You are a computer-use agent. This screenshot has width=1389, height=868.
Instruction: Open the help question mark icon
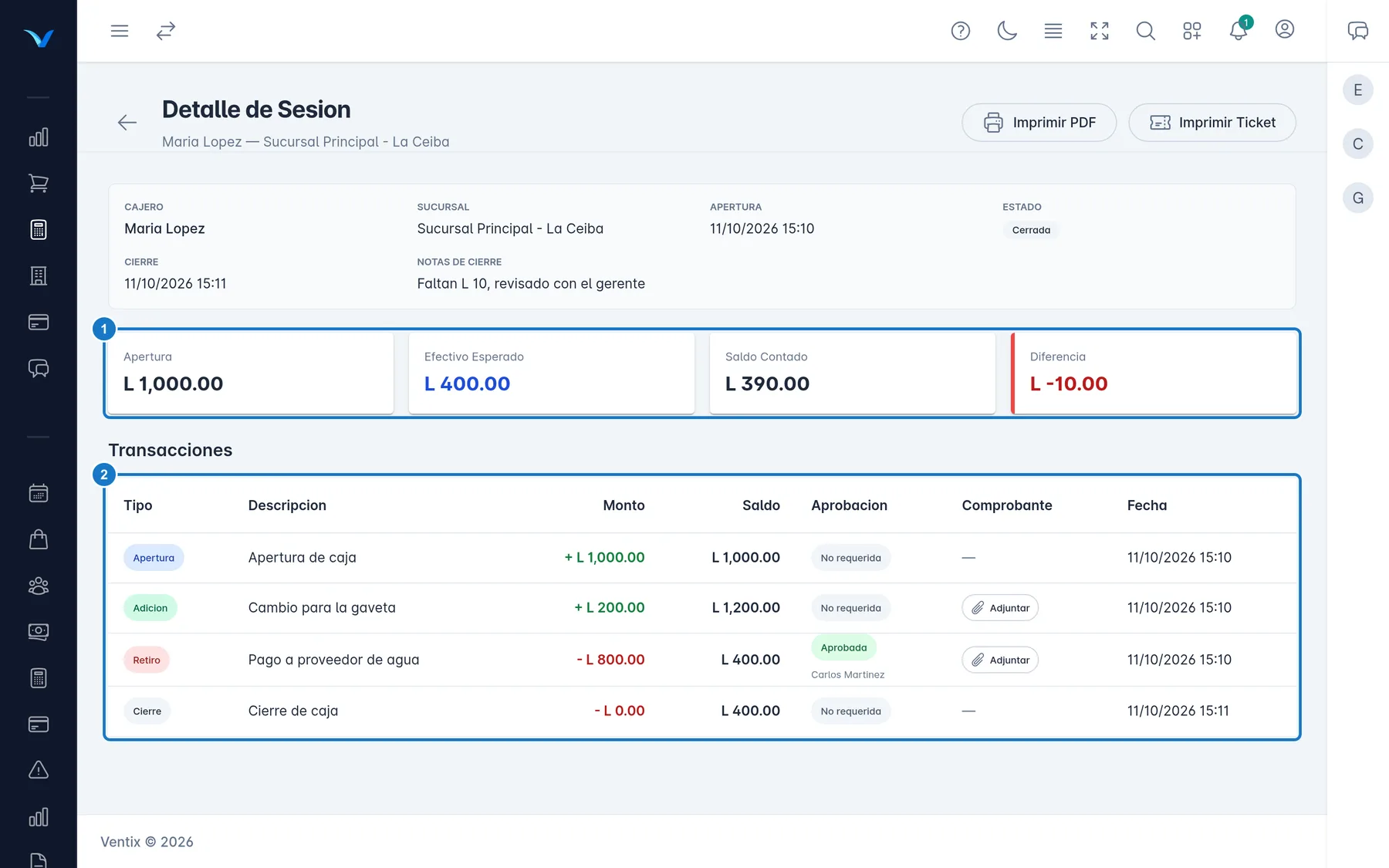[961, 31]
